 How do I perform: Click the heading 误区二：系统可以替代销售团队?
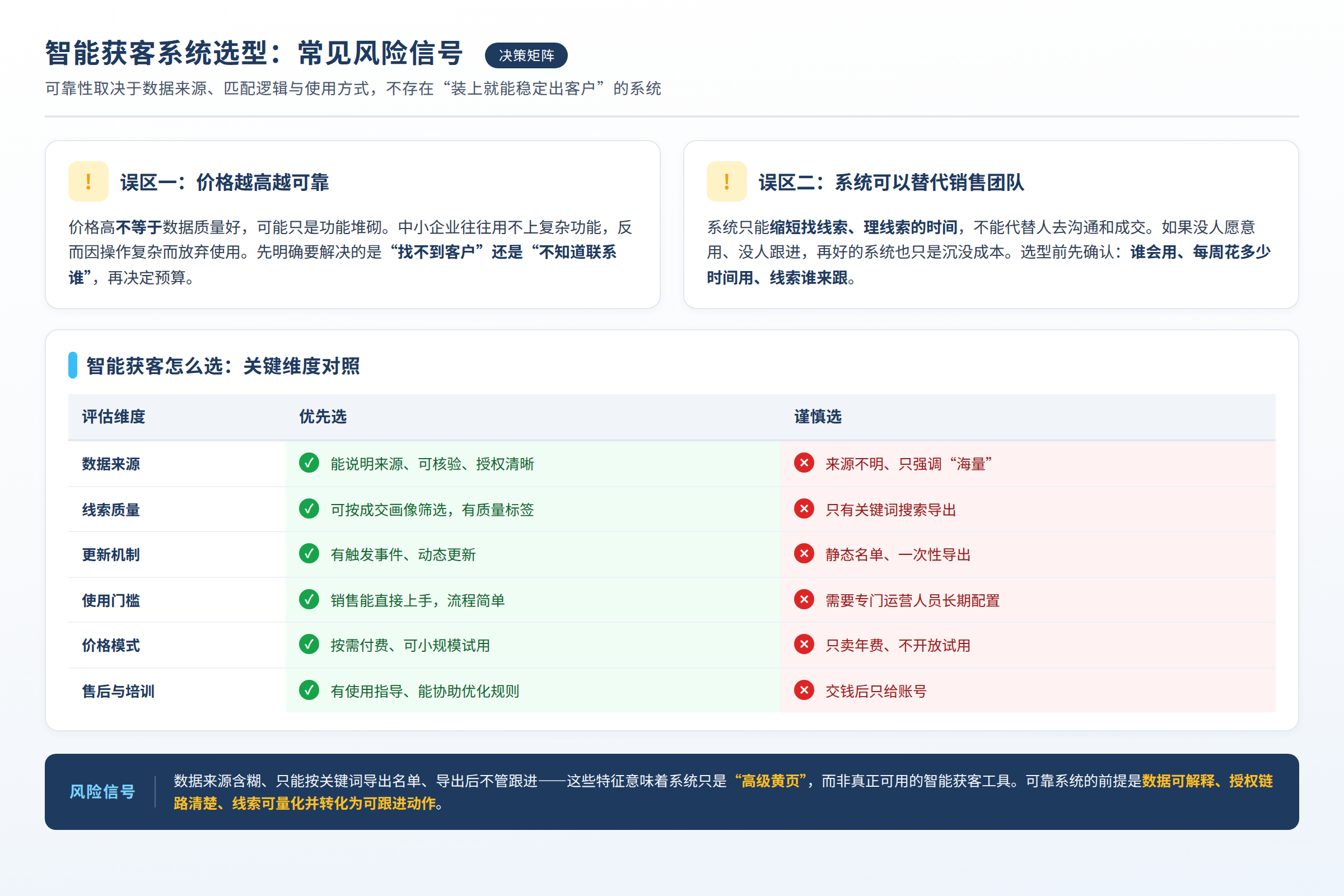point(892,183)
